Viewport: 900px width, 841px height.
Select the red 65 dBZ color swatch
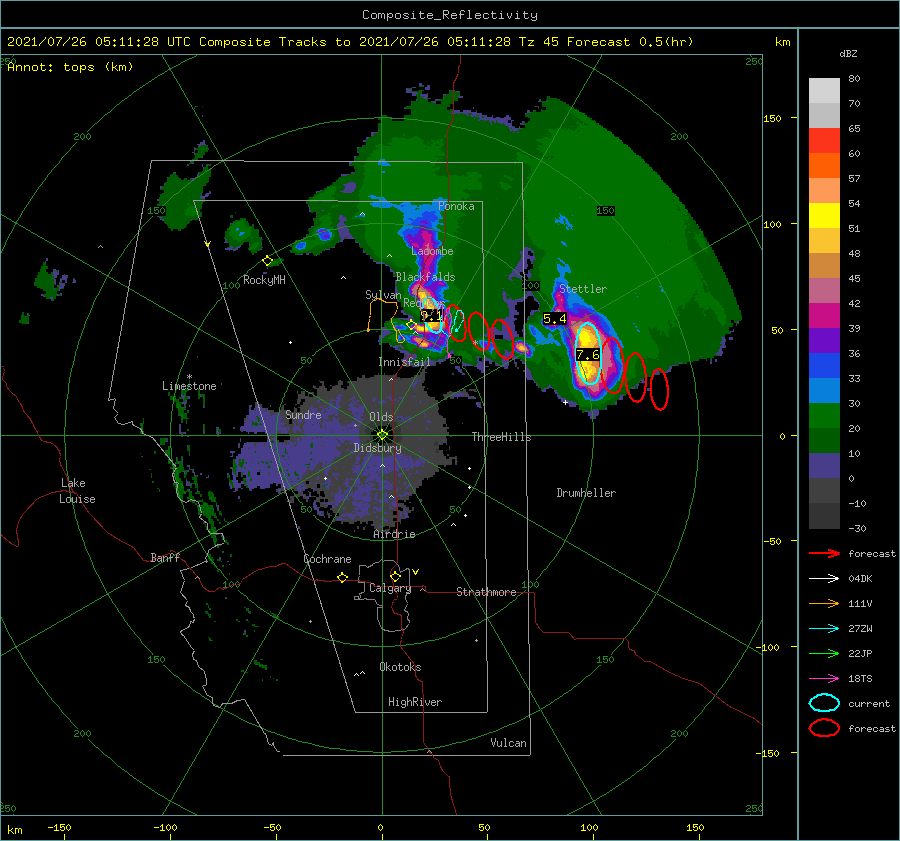point(824,141)
